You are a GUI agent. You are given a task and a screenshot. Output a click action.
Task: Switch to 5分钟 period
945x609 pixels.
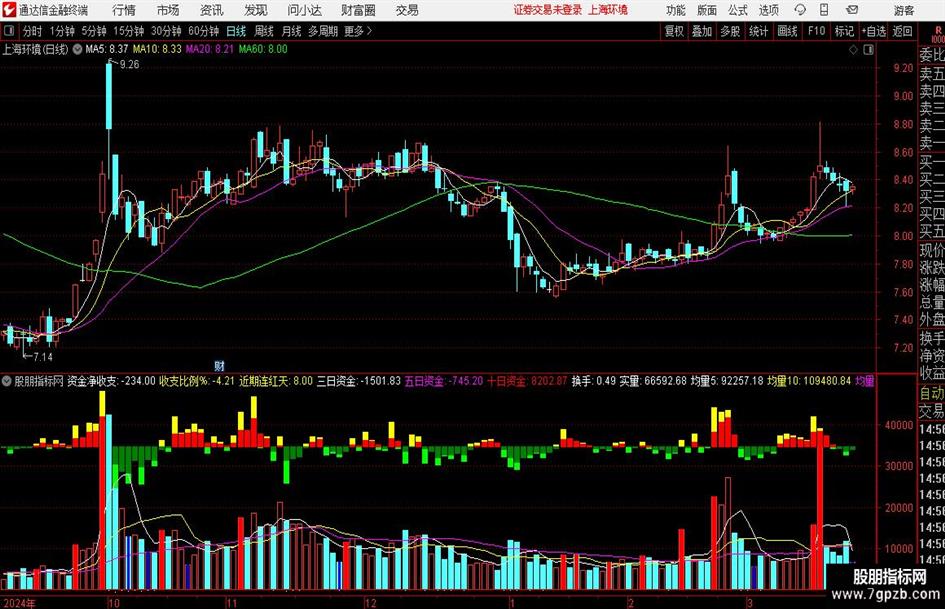click(94, 31)
